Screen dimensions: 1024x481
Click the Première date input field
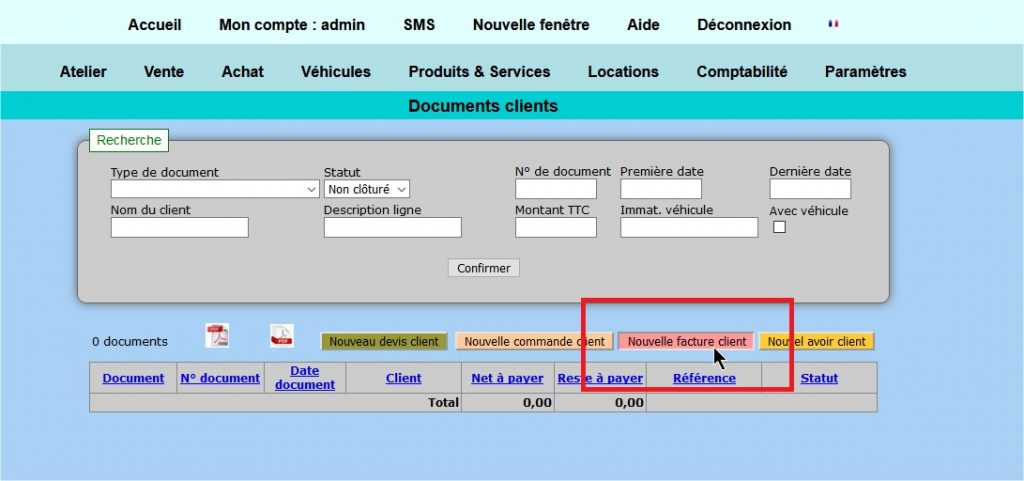660,189
